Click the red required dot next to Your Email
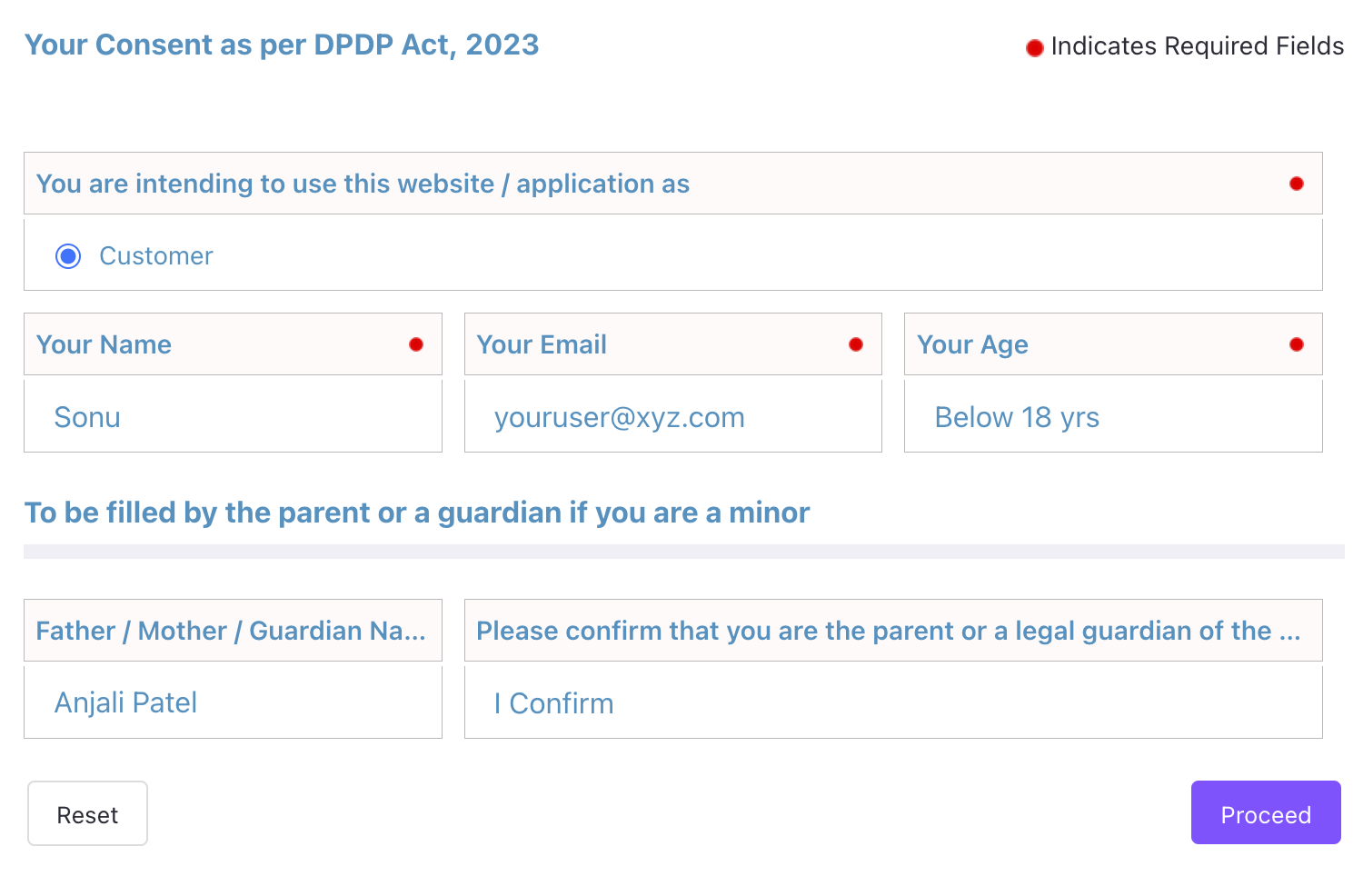1363x896 pixels. point(856,344)
